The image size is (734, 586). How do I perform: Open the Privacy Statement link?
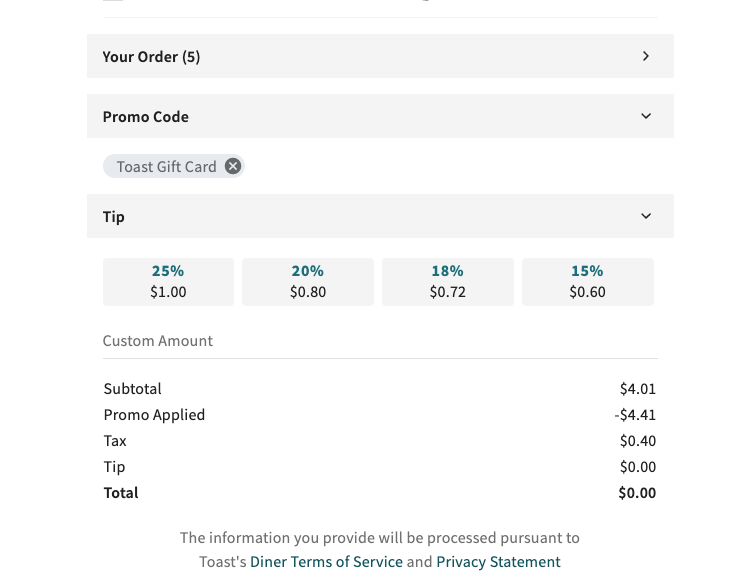click(x=498, y=562)
